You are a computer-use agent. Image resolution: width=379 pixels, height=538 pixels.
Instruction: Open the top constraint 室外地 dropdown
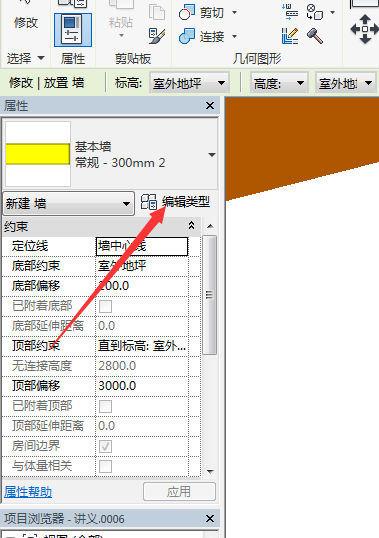click(345, 83)
